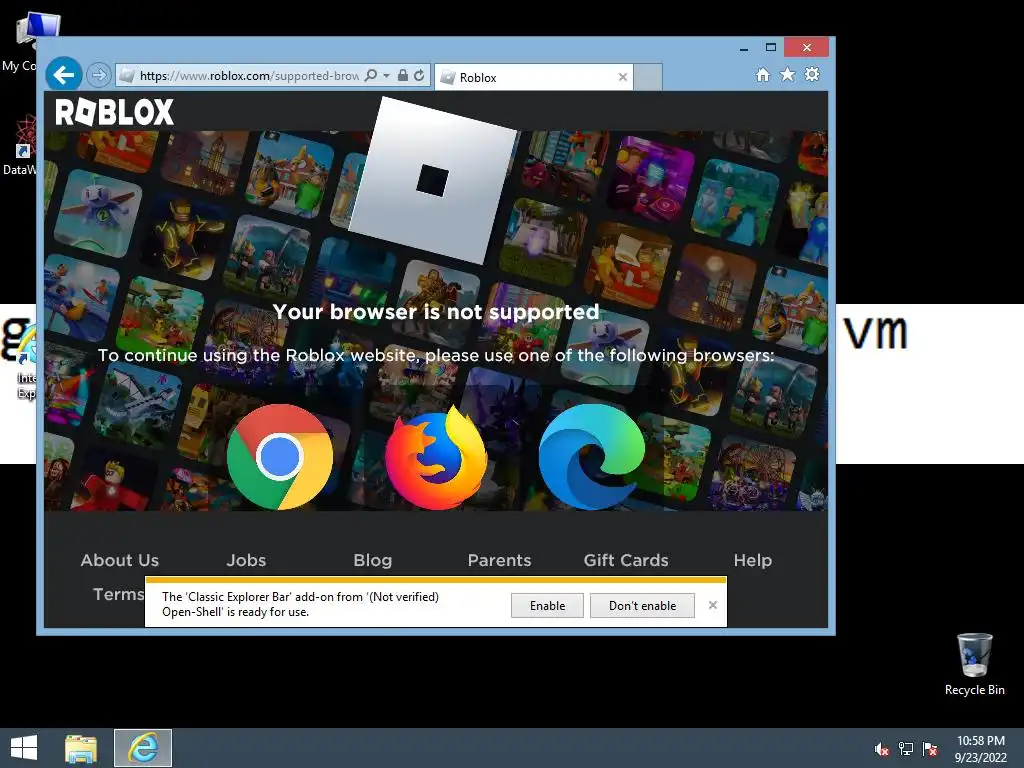This screenshot has width=1024, height=768.
Task: Minimize the Internet Explorer window
Action: point(743,48)
